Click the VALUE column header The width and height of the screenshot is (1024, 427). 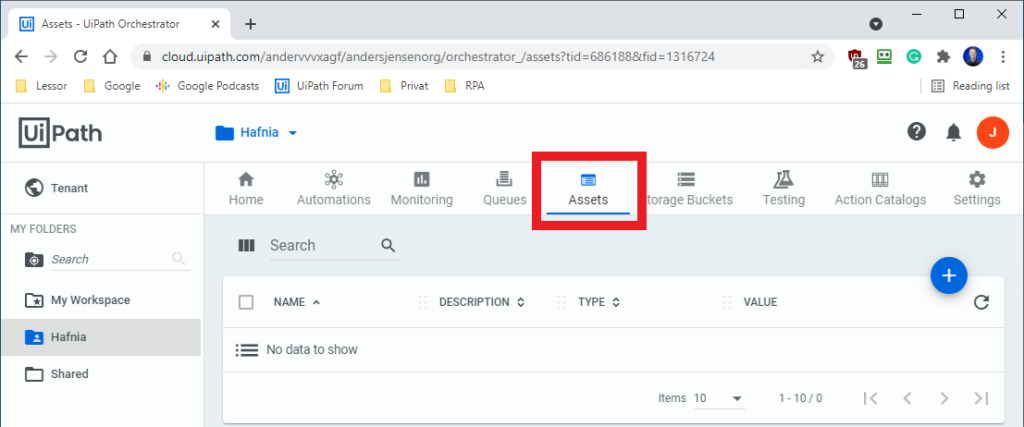(x=760, y=302)
